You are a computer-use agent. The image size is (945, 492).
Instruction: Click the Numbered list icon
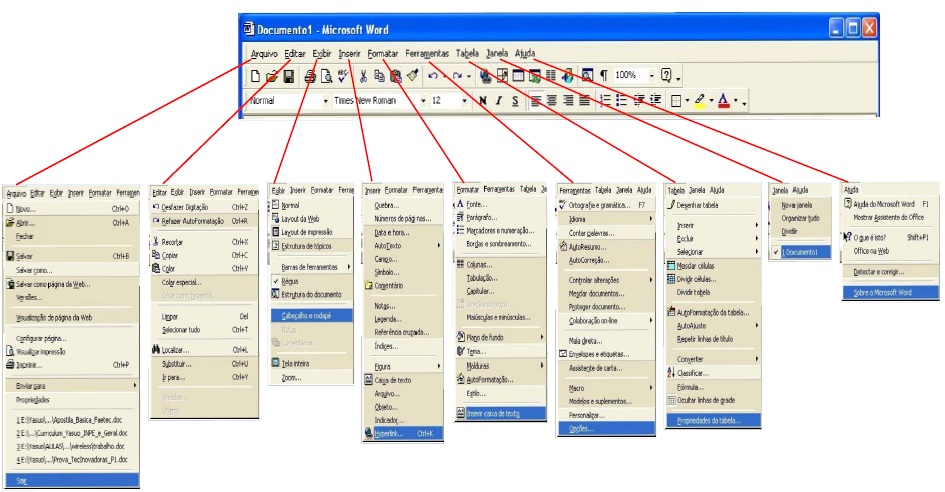tap(605, 101)
